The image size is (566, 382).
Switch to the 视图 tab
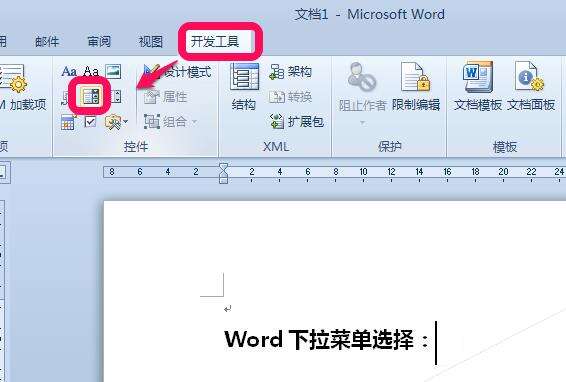pos(151,41)
